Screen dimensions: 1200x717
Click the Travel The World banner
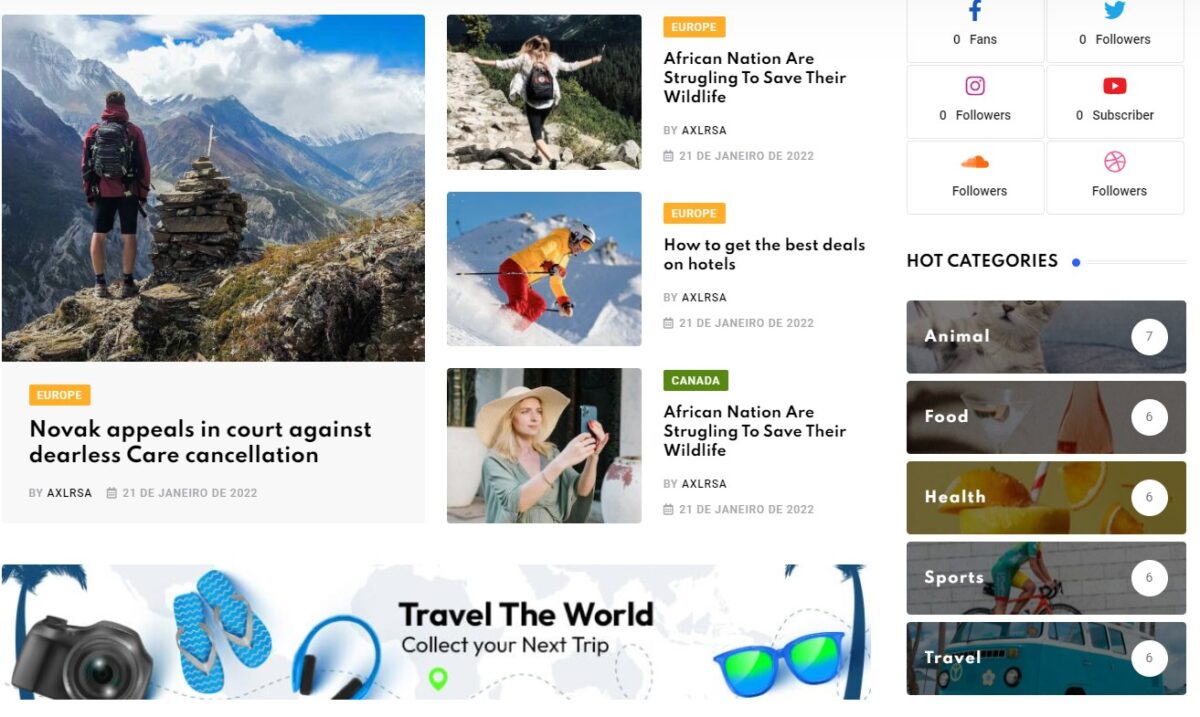[436, 632]
